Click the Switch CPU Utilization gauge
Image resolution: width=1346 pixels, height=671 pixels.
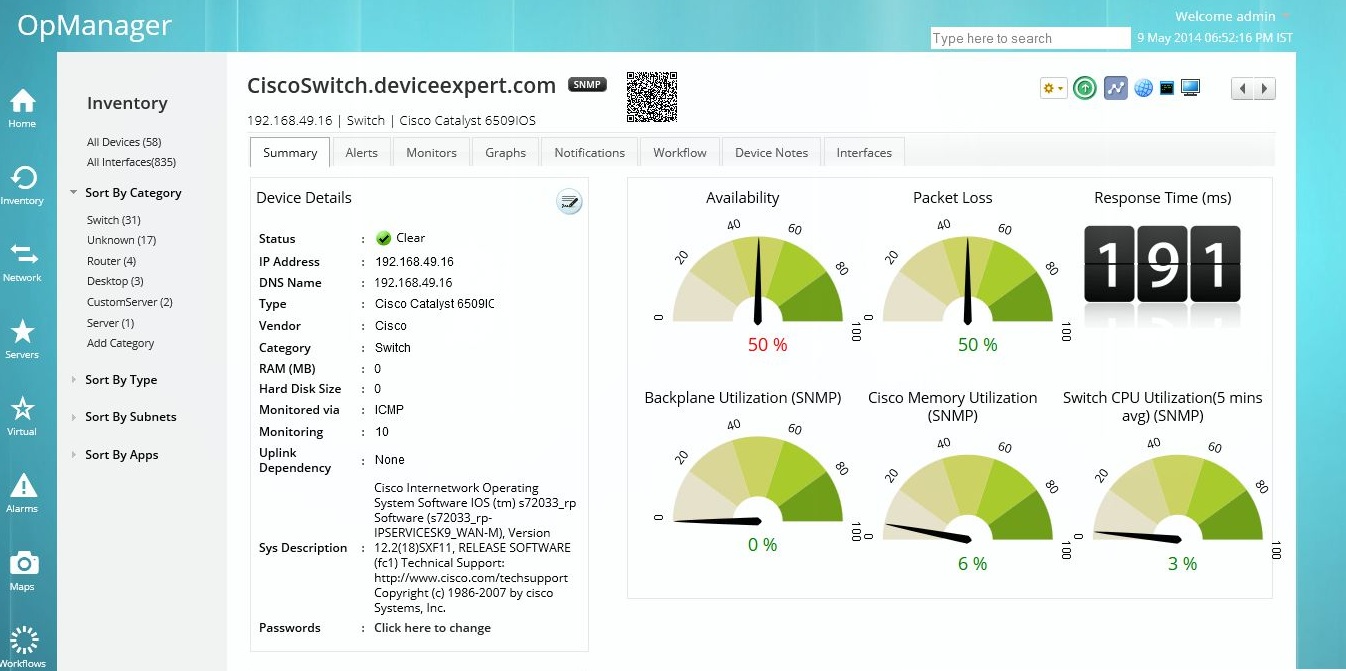point(1177,498)
